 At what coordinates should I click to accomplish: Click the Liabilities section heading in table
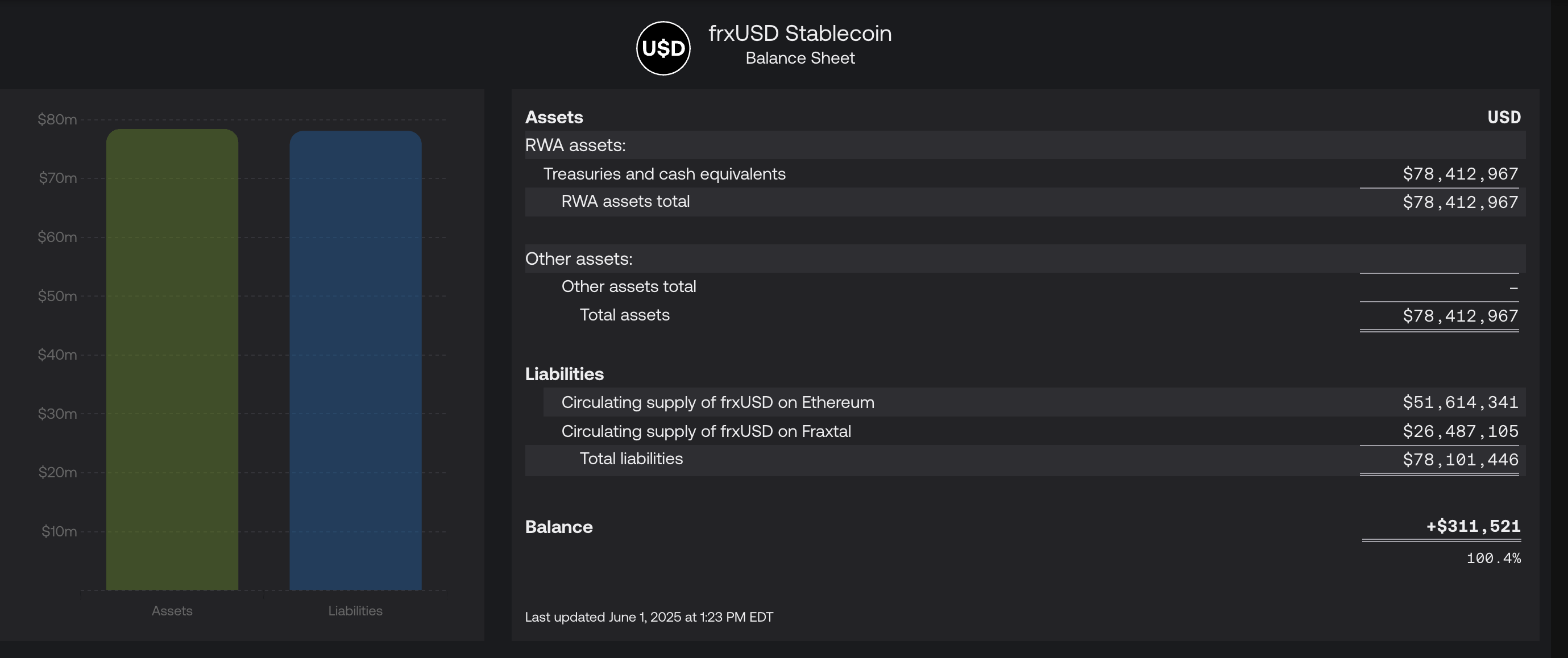(564, 374)
